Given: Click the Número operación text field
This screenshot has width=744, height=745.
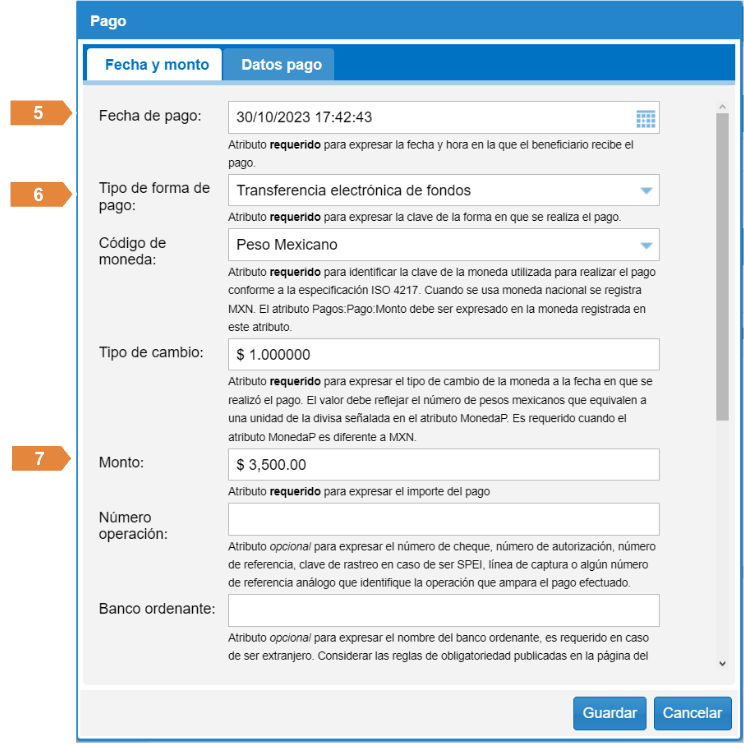Looking at the screenshot, I should point(443,519).
